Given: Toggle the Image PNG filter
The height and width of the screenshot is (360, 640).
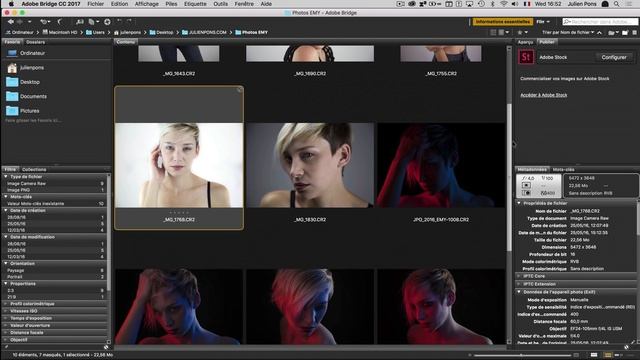Looking at the screenshot, I should tap(55, 190).
